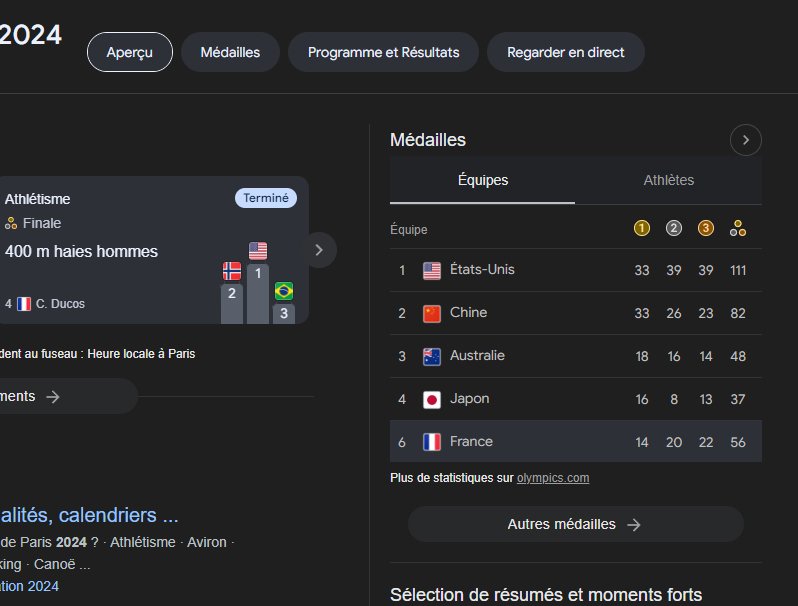
Task: Show next event card with chevron
Action: click(319, 250)
